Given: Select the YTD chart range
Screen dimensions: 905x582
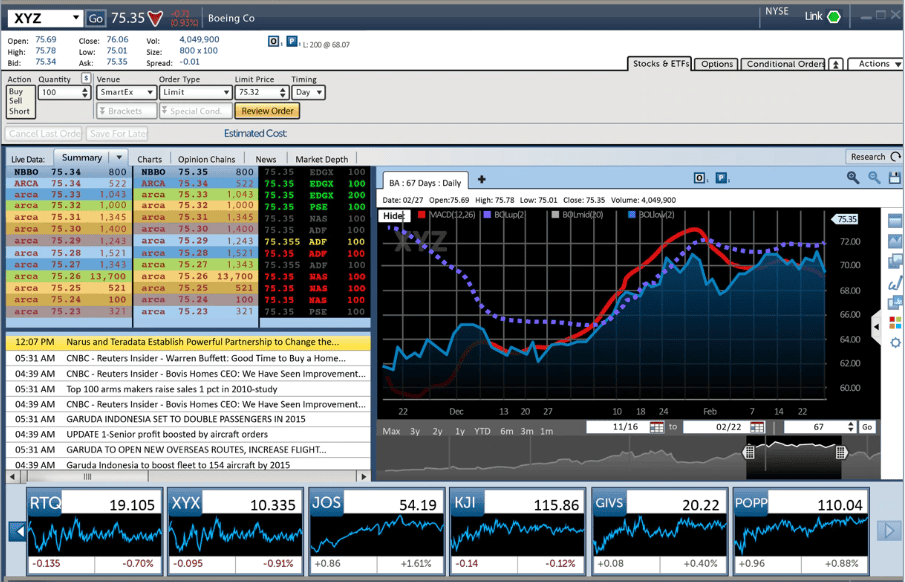Looking at the screenshot, I should click(482, 431).
